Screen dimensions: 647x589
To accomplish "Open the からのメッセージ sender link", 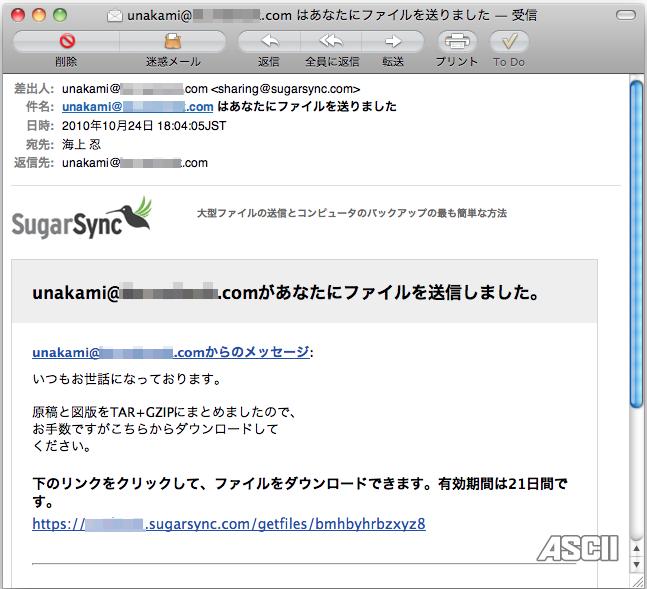I will (x=171, y=352).
